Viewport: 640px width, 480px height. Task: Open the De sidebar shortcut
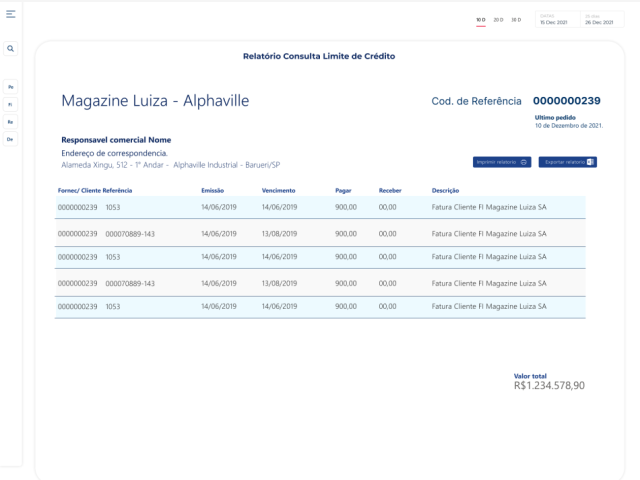pyautogui.click(x=11, y=140)
